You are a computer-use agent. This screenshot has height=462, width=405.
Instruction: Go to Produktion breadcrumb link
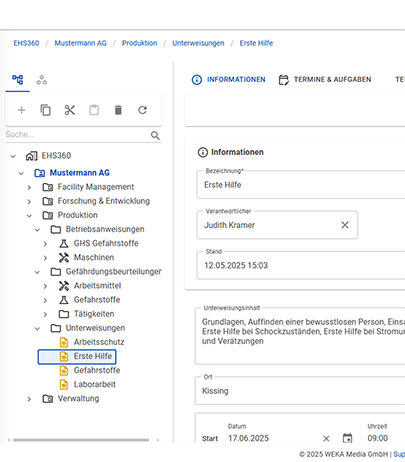[x=139, y=43]
